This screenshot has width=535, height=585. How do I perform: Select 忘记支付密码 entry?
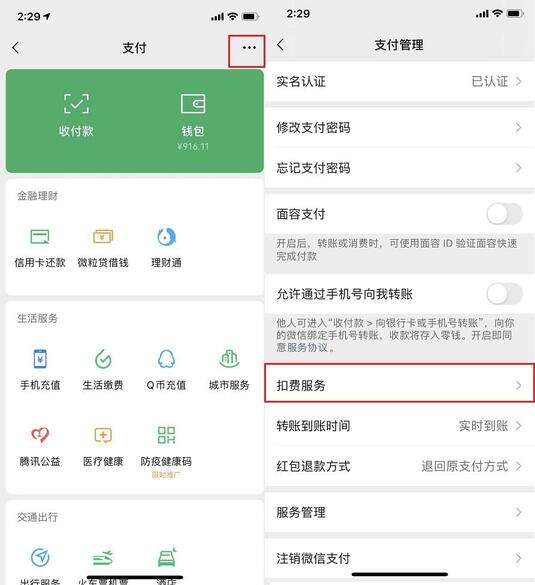pyautogui.click(x=400, y=168)
